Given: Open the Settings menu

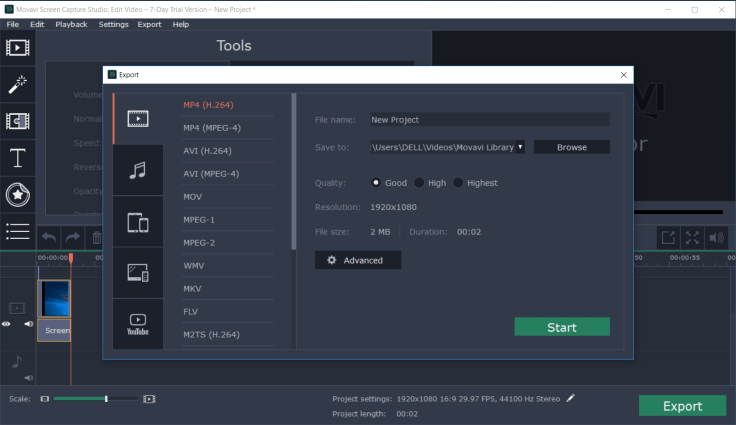Looking at the screenshot, I should (x=113, y=24).
